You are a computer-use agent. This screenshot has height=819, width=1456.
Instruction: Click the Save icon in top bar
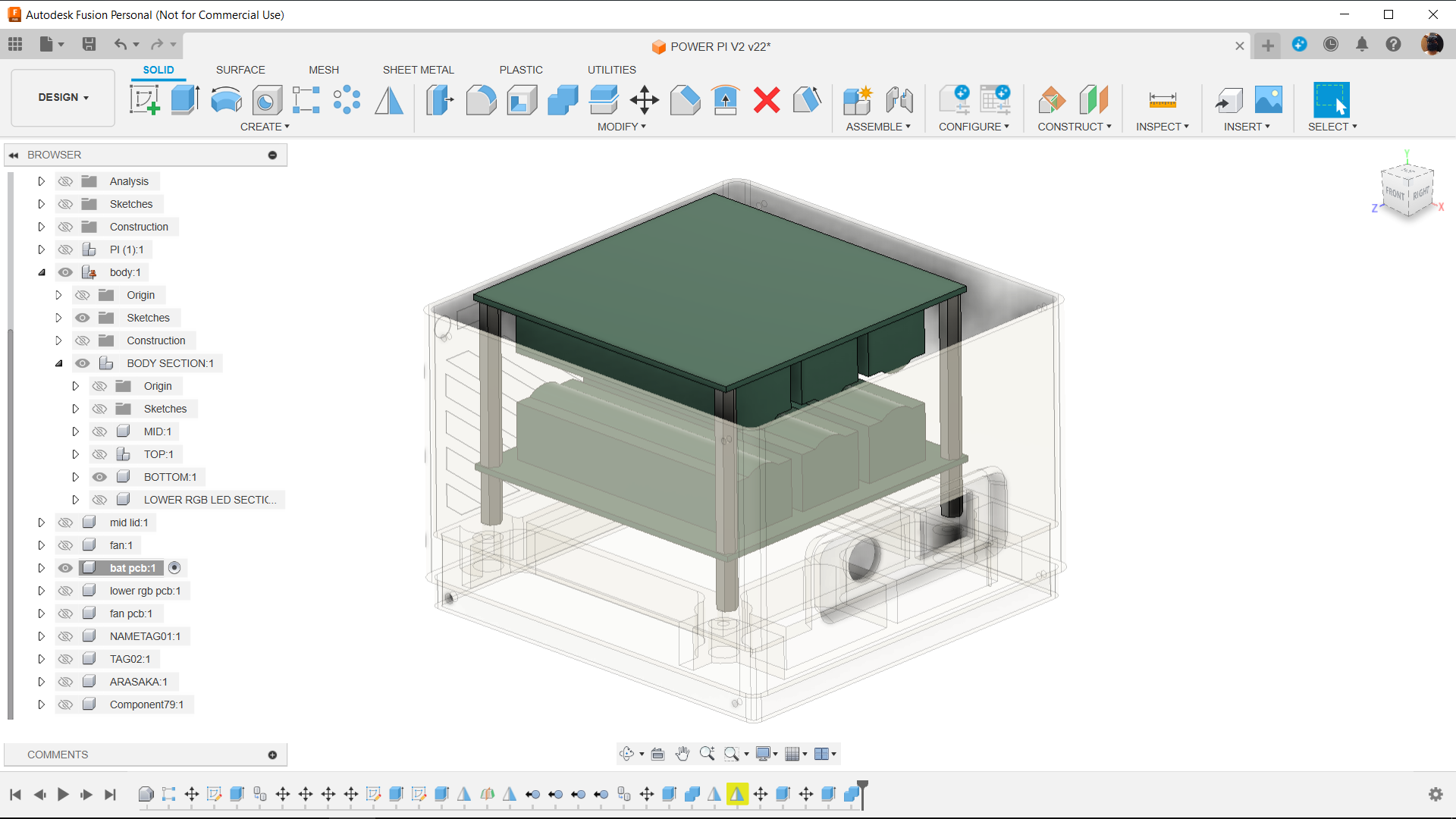click(x=89, y=45)
